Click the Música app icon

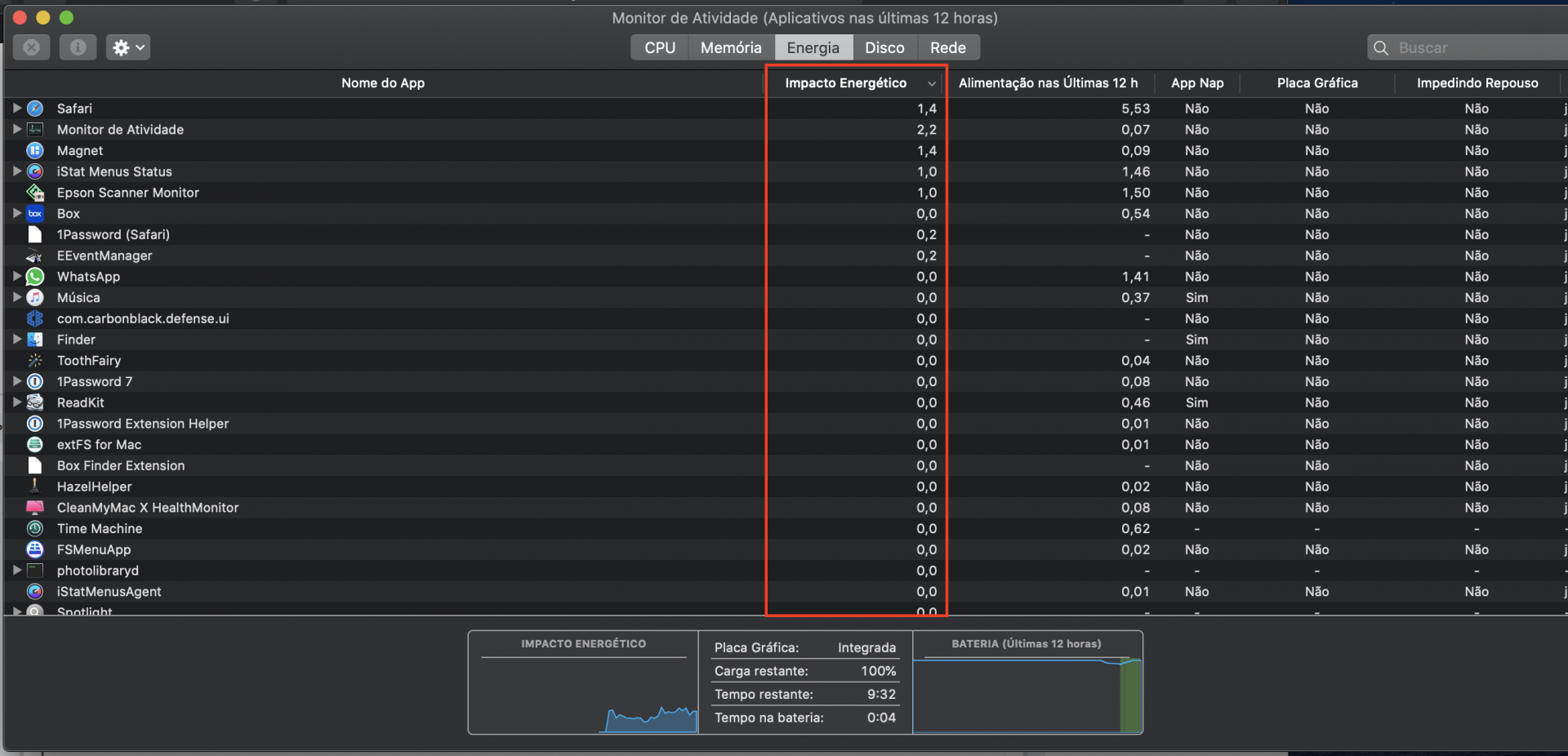pos(35,298)
